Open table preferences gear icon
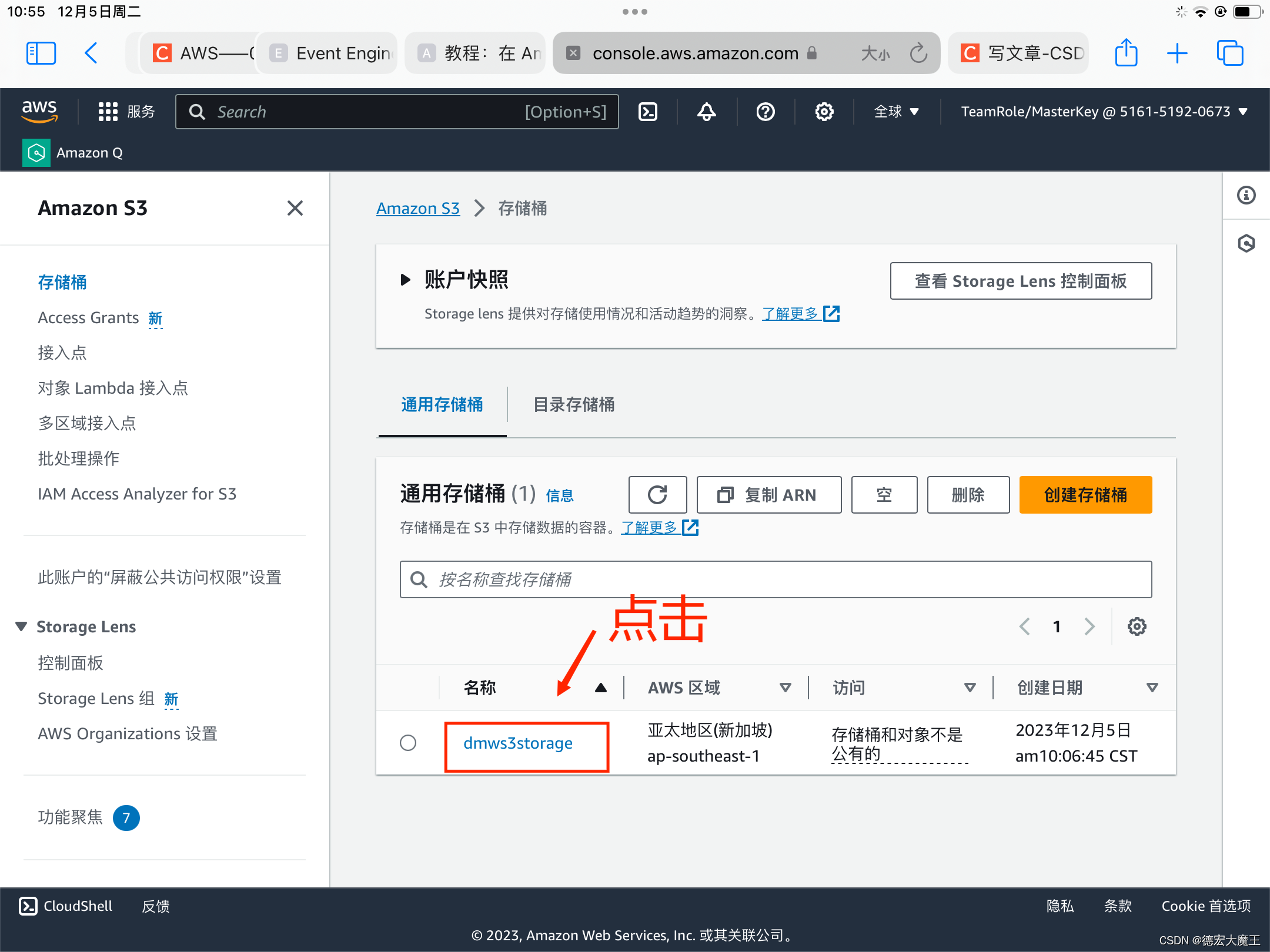The width and height of the screenshot is (1270, 952). 1137,626
